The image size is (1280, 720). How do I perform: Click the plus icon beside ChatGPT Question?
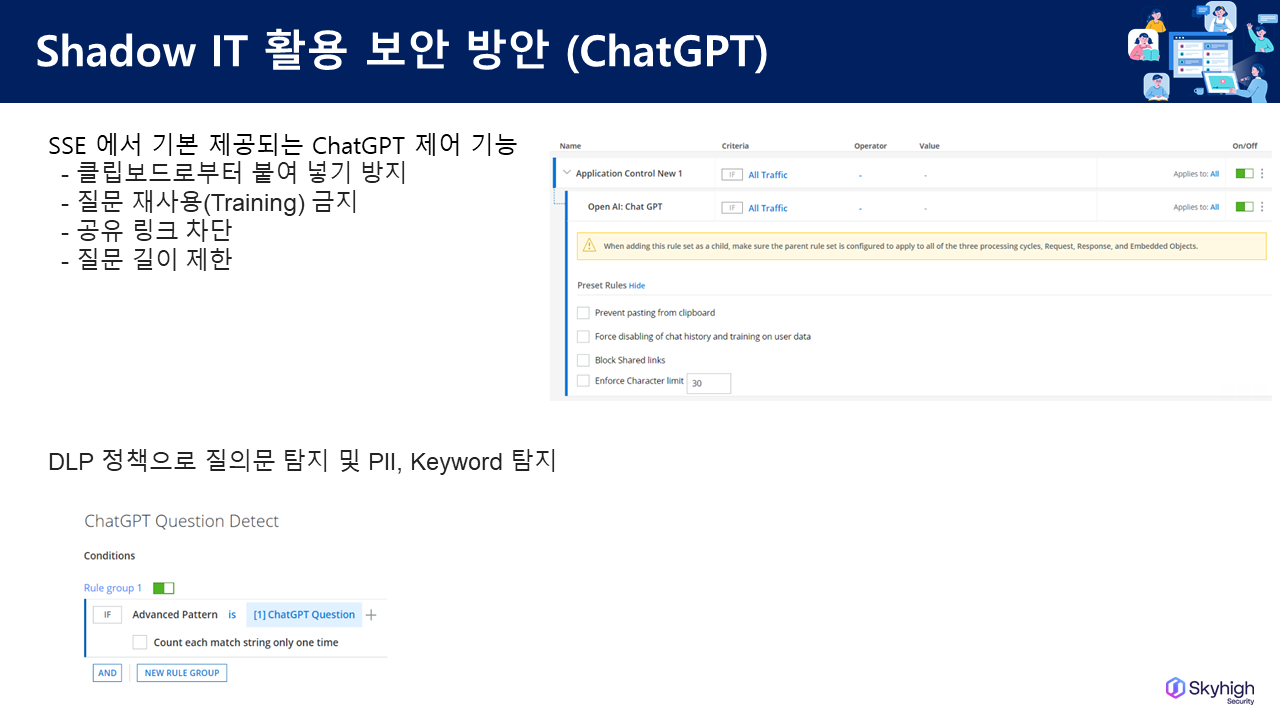point(371,615)
